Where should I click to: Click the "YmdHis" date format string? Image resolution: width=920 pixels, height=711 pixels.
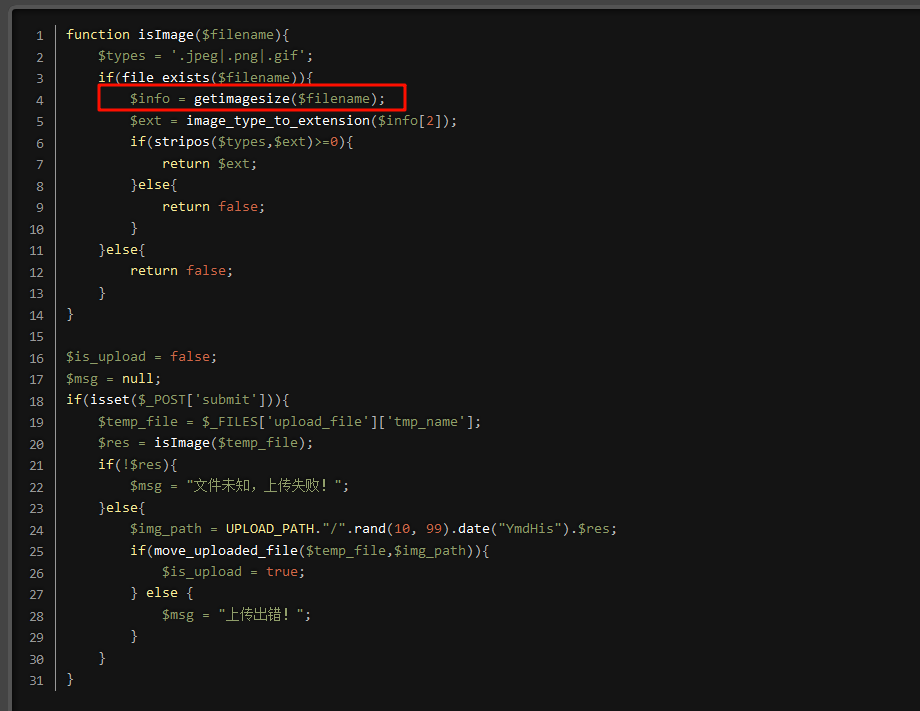pyautogui.click(x=530, y=529)
